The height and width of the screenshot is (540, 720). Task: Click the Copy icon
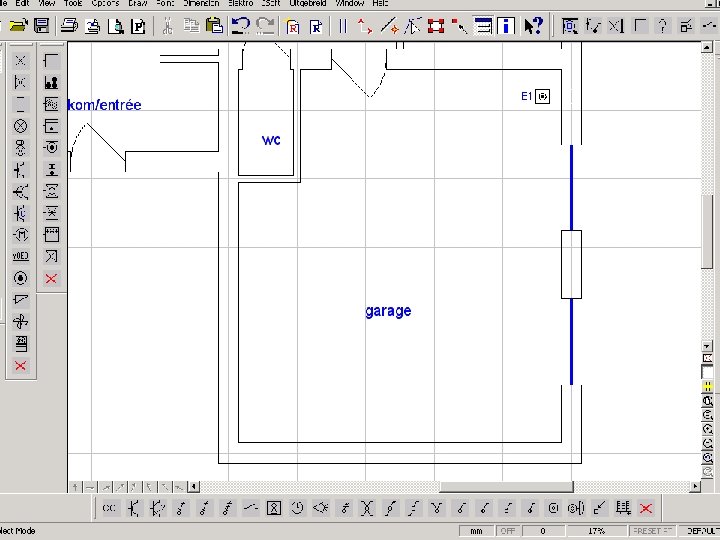pyautogui.click(x=191, y=26)
